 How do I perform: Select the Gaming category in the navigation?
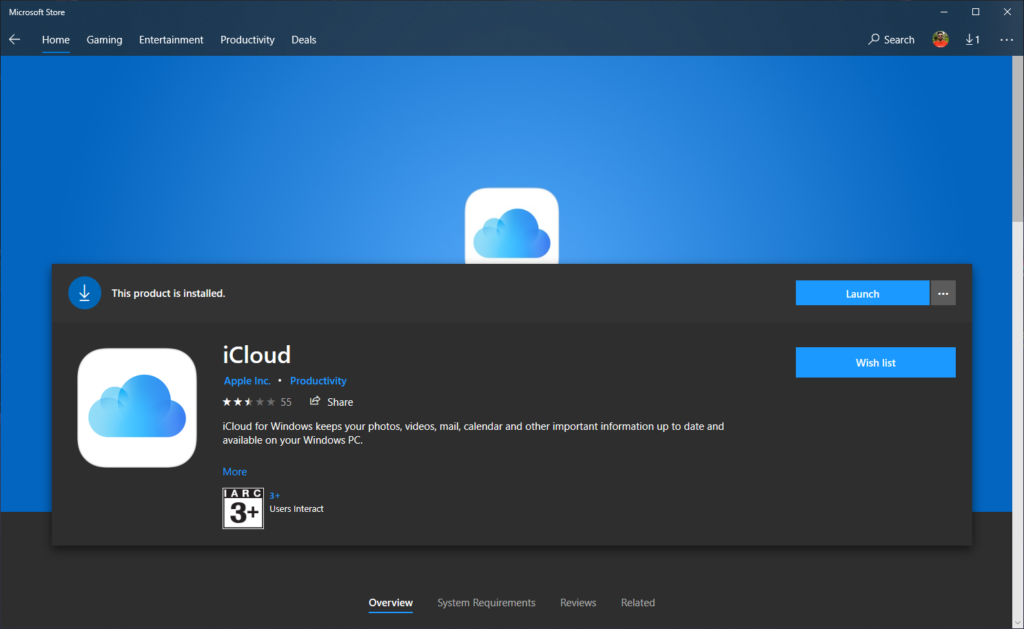coord(104,39)
